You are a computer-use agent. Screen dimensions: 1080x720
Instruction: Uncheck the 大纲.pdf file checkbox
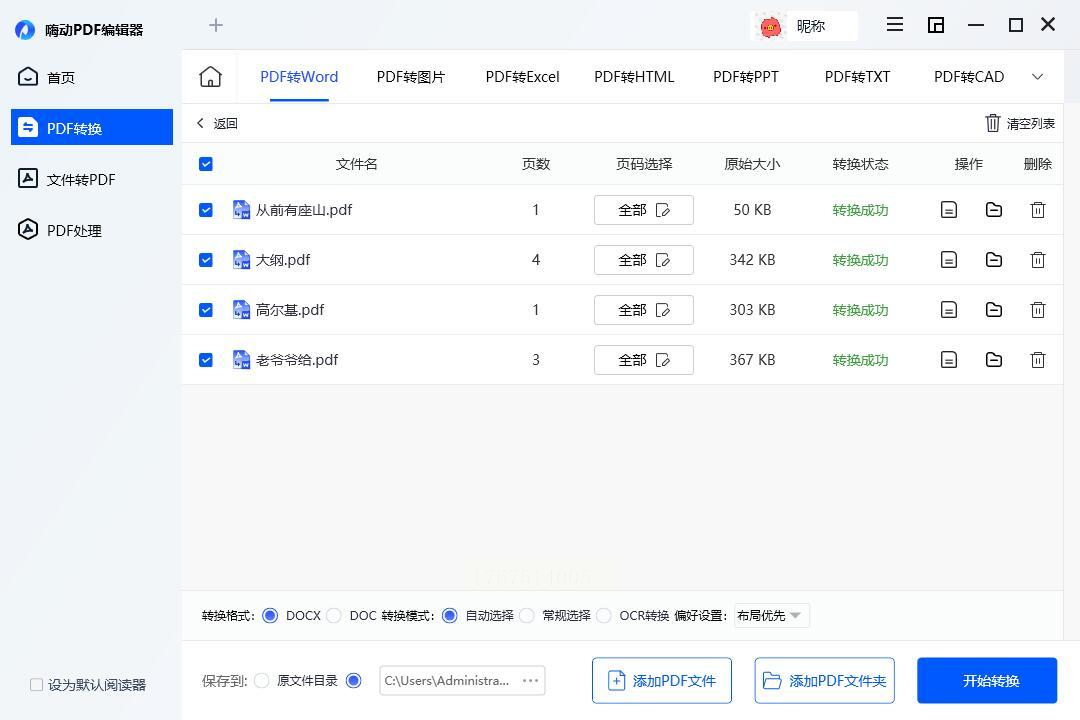click(x=206, y=260)
